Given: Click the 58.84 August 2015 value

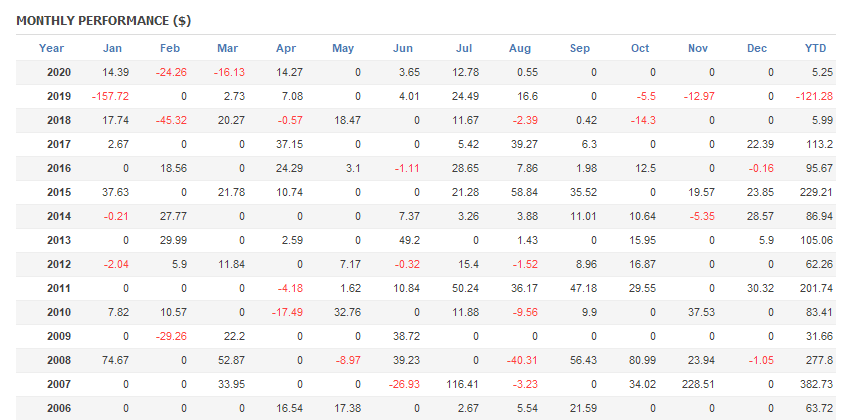Looking at the screenshot, I should (x=525, y=193).
